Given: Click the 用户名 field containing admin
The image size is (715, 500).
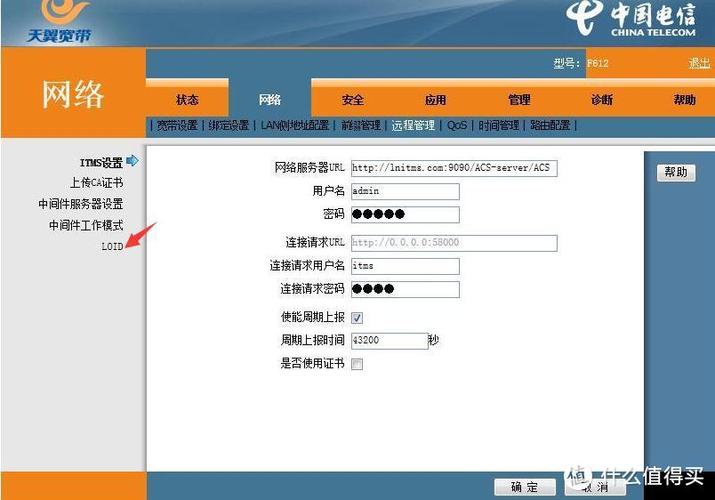Looking at the screenshot, I should (405, 191).
